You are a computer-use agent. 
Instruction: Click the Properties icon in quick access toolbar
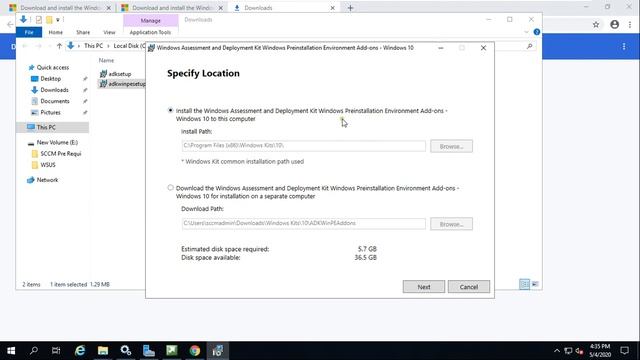[x=39, y=20]
